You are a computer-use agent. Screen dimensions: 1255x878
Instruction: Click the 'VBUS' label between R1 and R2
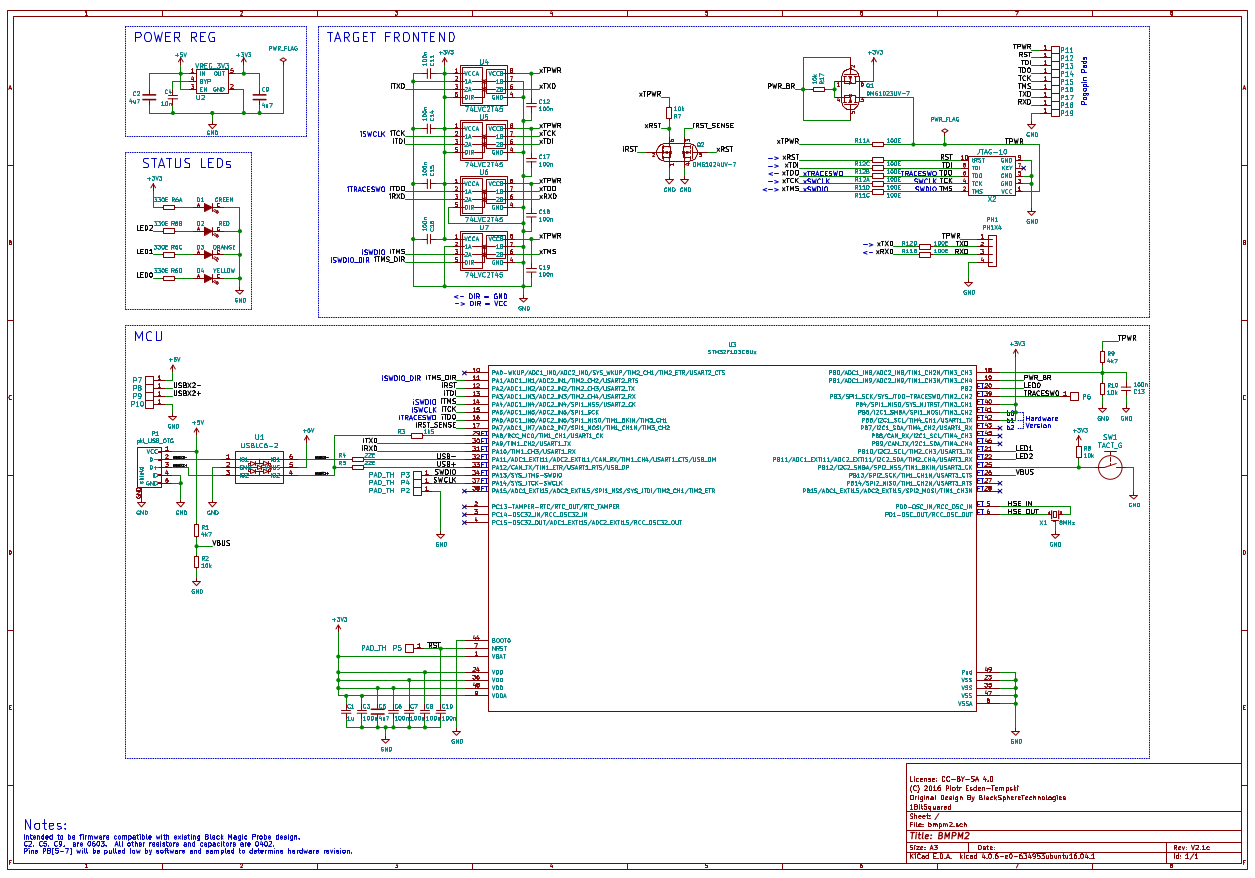point(221,542)
